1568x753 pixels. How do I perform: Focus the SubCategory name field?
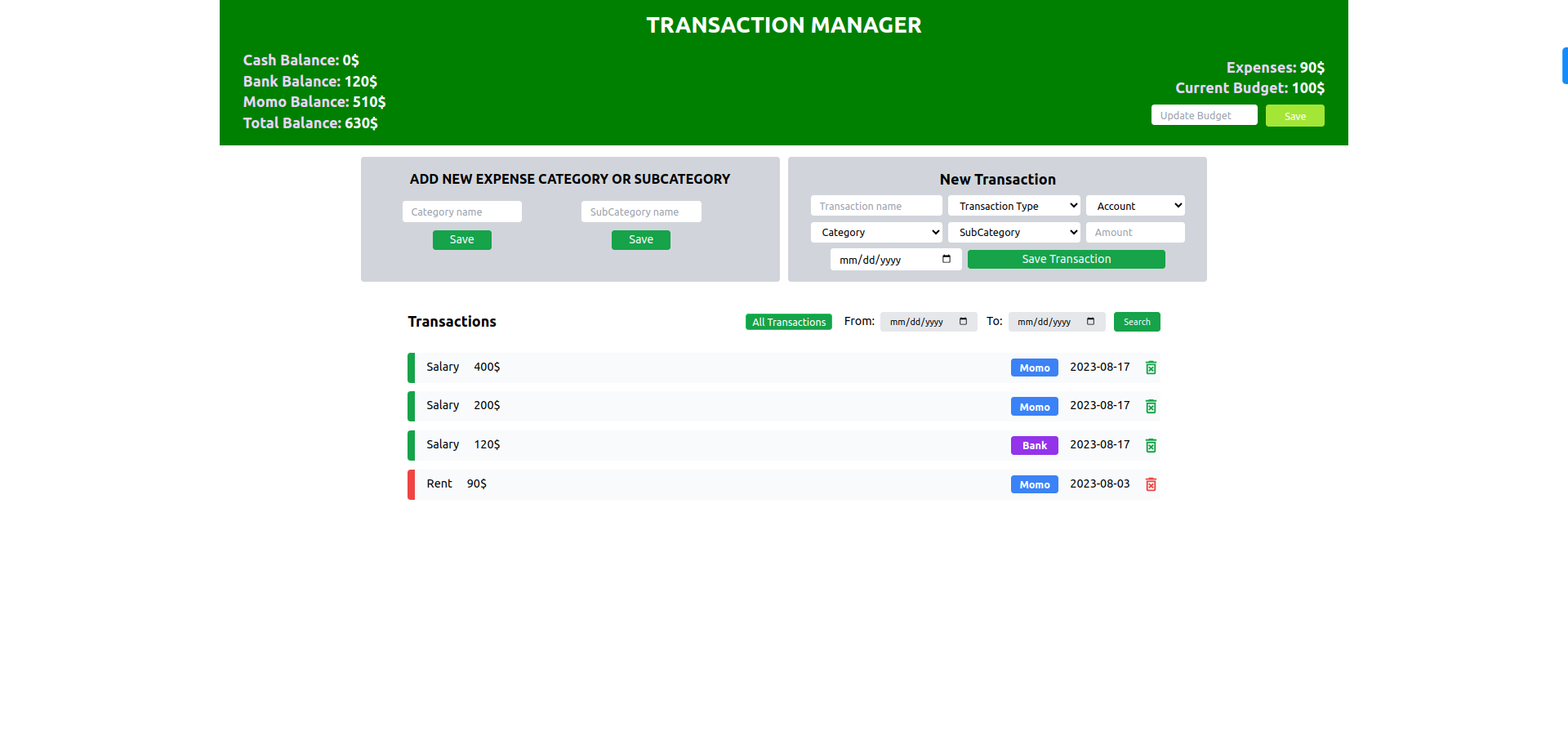[x=641, y=212]
